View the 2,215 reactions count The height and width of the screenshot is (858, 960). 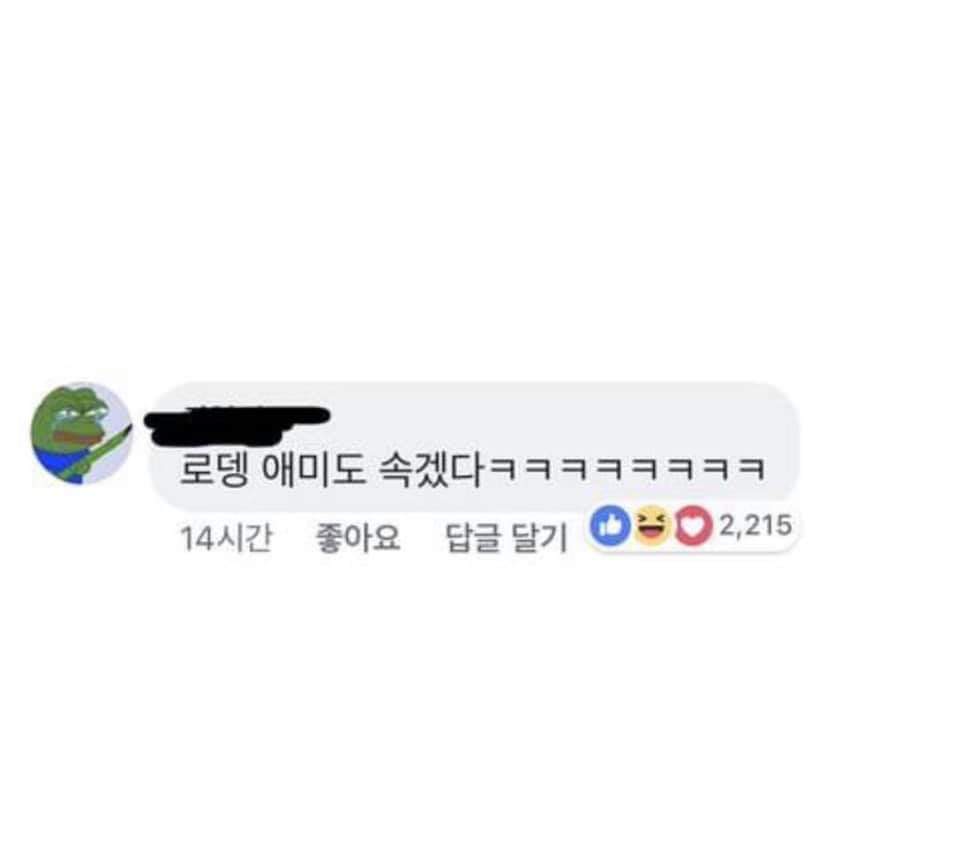755,525
